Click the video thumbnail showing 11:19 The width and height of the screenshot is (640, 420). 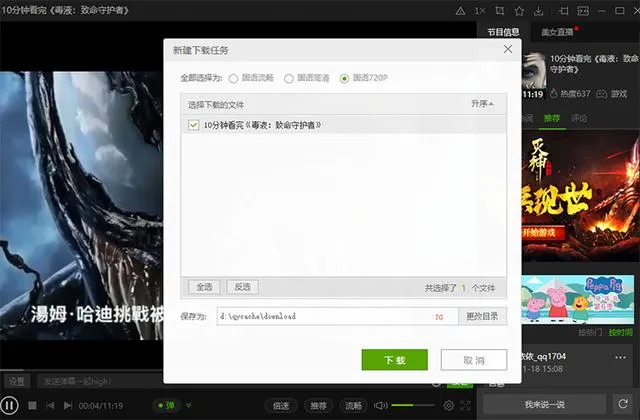coord(534,76)
